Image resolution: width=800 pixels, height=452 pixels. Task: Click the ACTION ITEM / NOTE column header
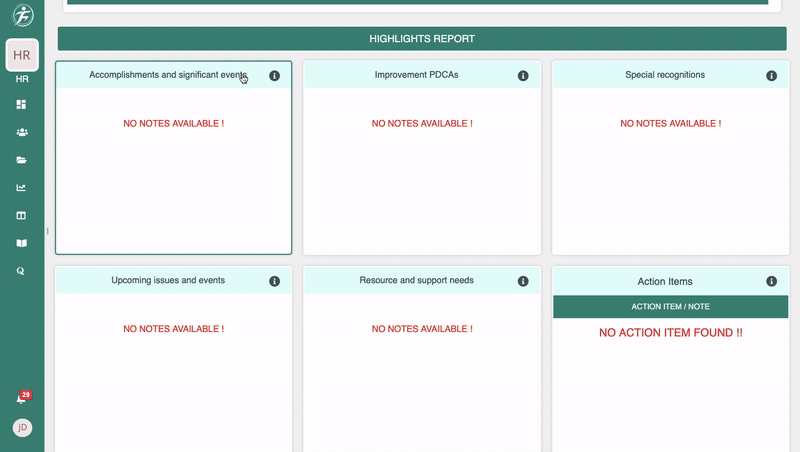[670, 307]
